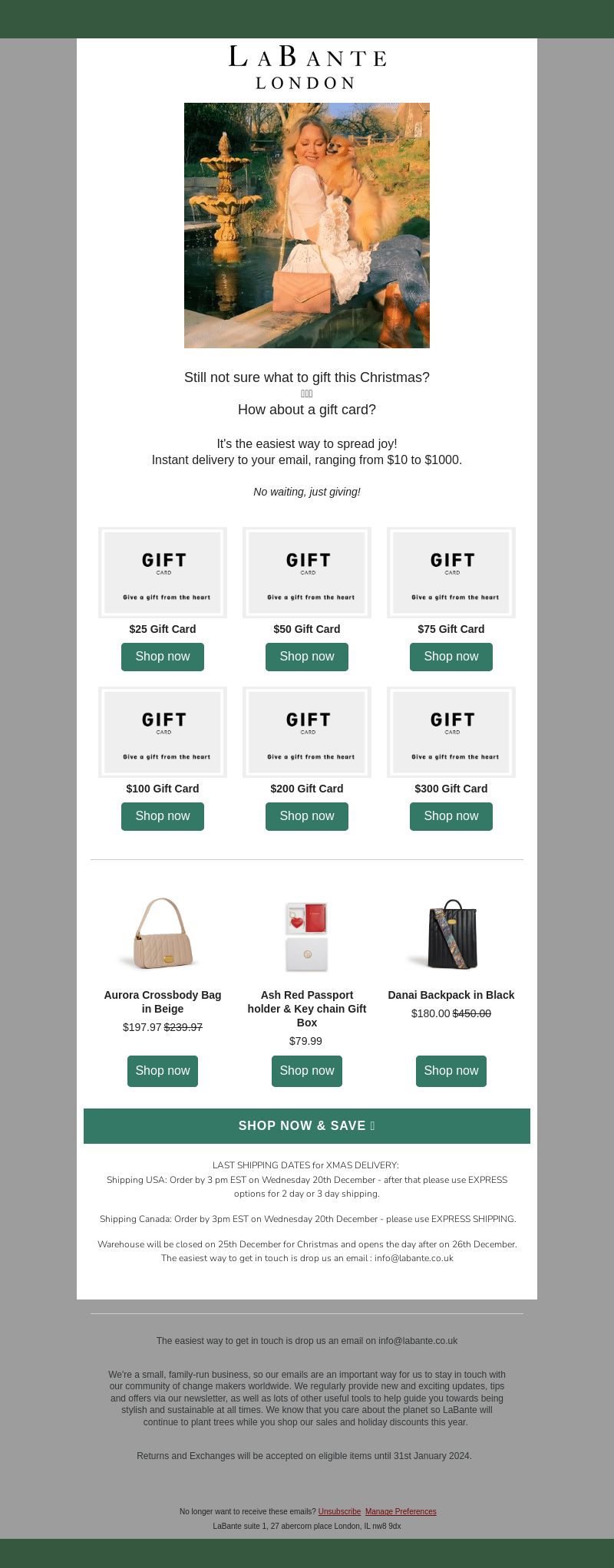Click the SHOP NOW & SAVE banner
The image size is (614, 1568).
click(x=307, y=1126)
